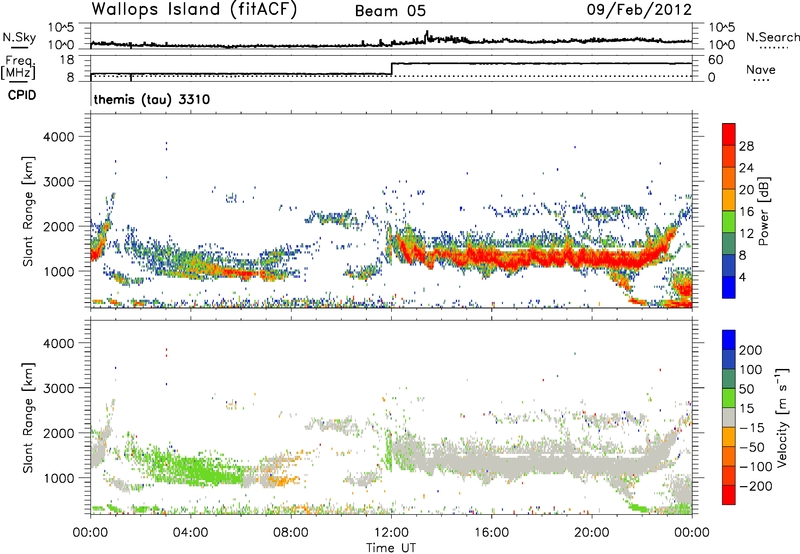
Task: Click the gray segment of the Velocity color bar
Action: click(x=729, y=417)
